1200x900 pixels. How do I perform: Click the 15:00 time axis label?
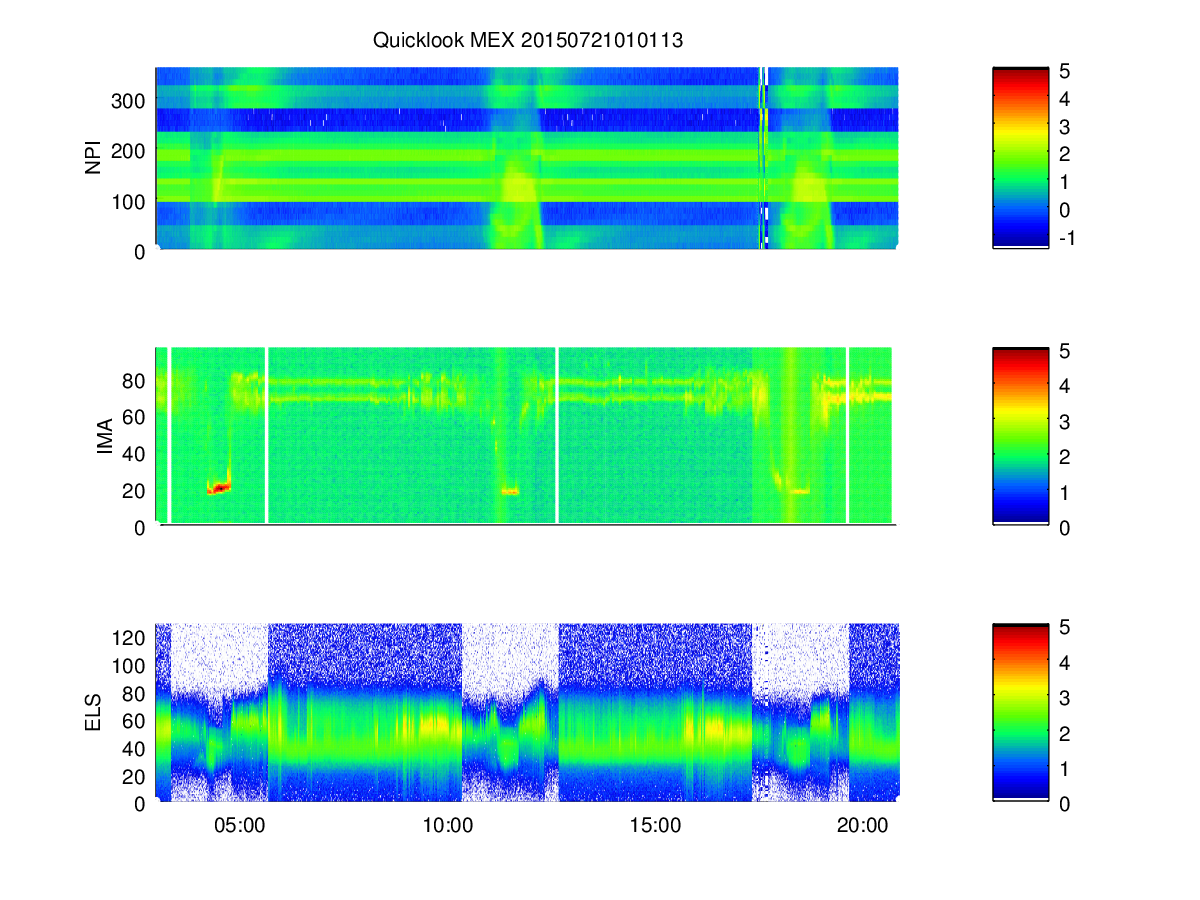655,826
